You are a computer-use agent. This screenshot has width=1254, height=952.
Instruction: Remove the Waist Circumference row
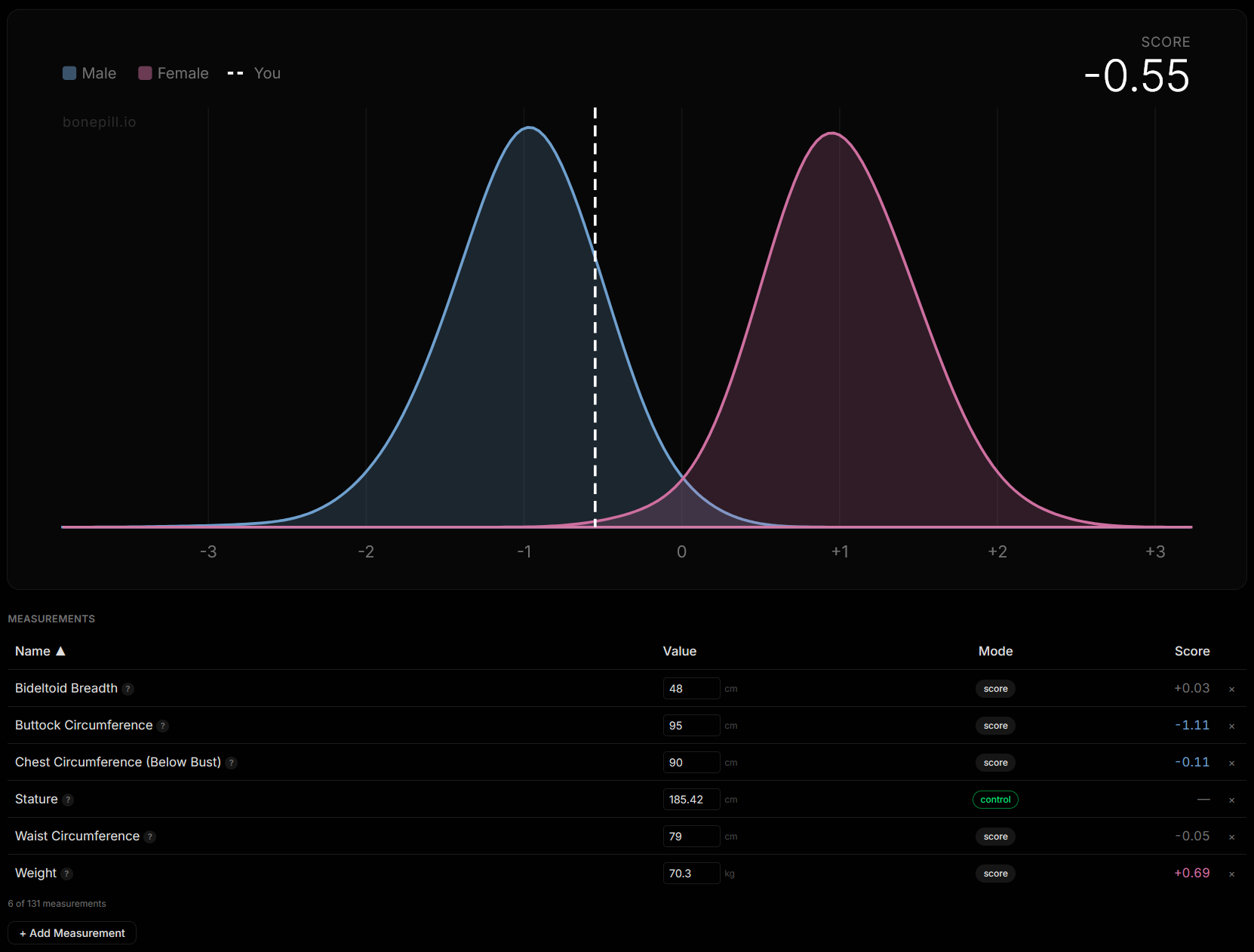(1231, 837)
